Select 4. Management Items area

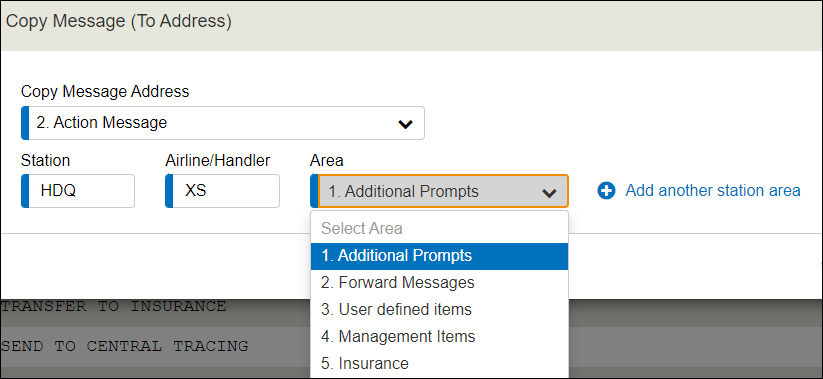coord(439,336)
